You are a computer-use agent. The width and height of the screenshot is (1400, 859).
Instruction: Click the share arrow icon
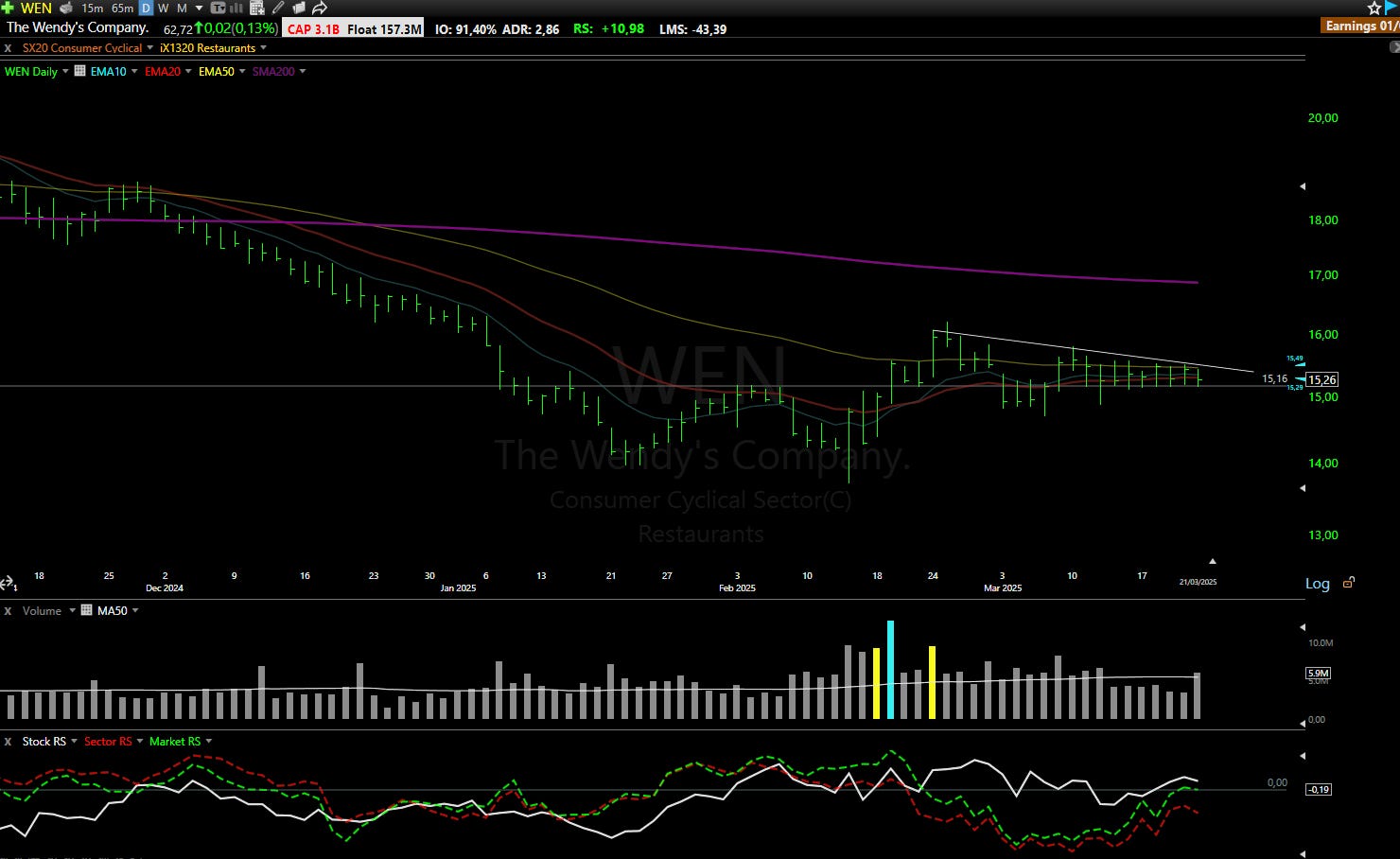point(320,8)
